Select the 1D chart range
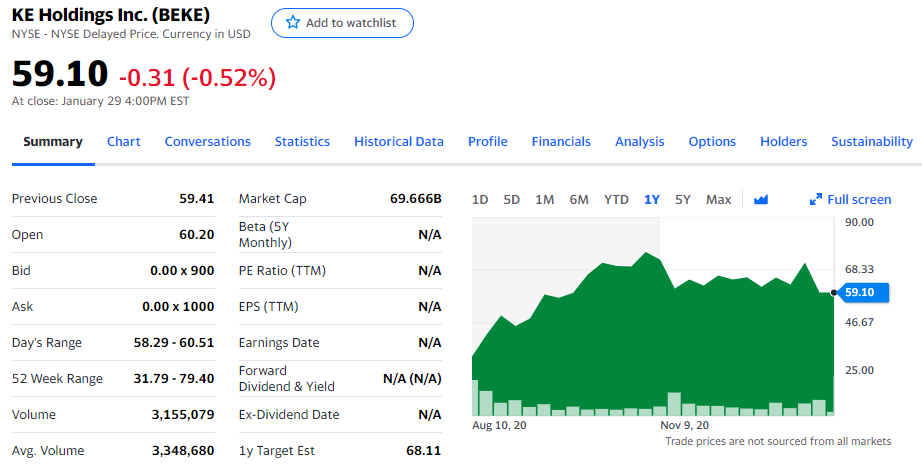Viewport: 922px width, 475px height. coord(480,200)
